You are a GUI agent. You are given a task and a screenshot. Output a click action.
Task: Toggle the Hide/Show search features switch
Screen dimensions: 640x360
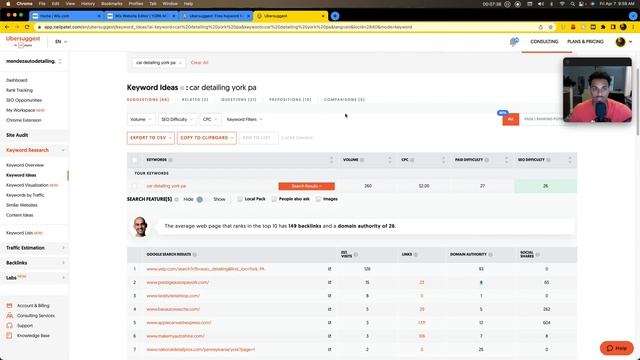pyautogui.click(x=202, y=199)
